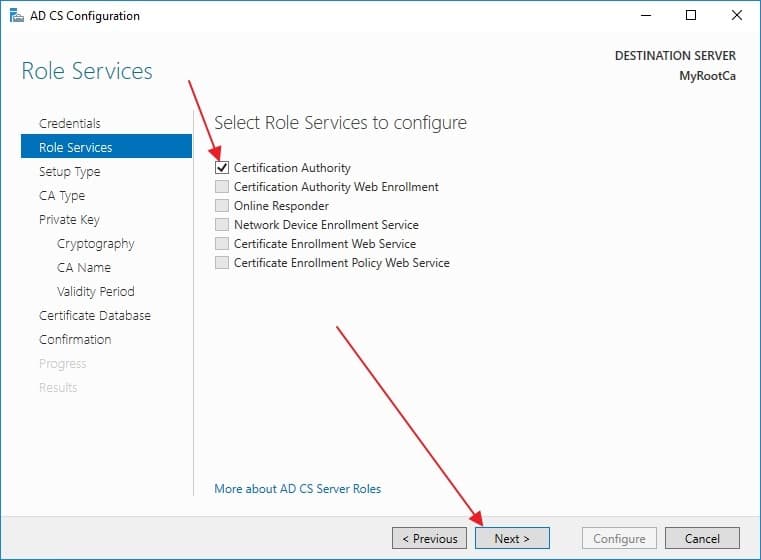Tick Certification Authority Web Enrollment checkbox
Viewport: 761px width, 560px height.
[x=222, y=186]
